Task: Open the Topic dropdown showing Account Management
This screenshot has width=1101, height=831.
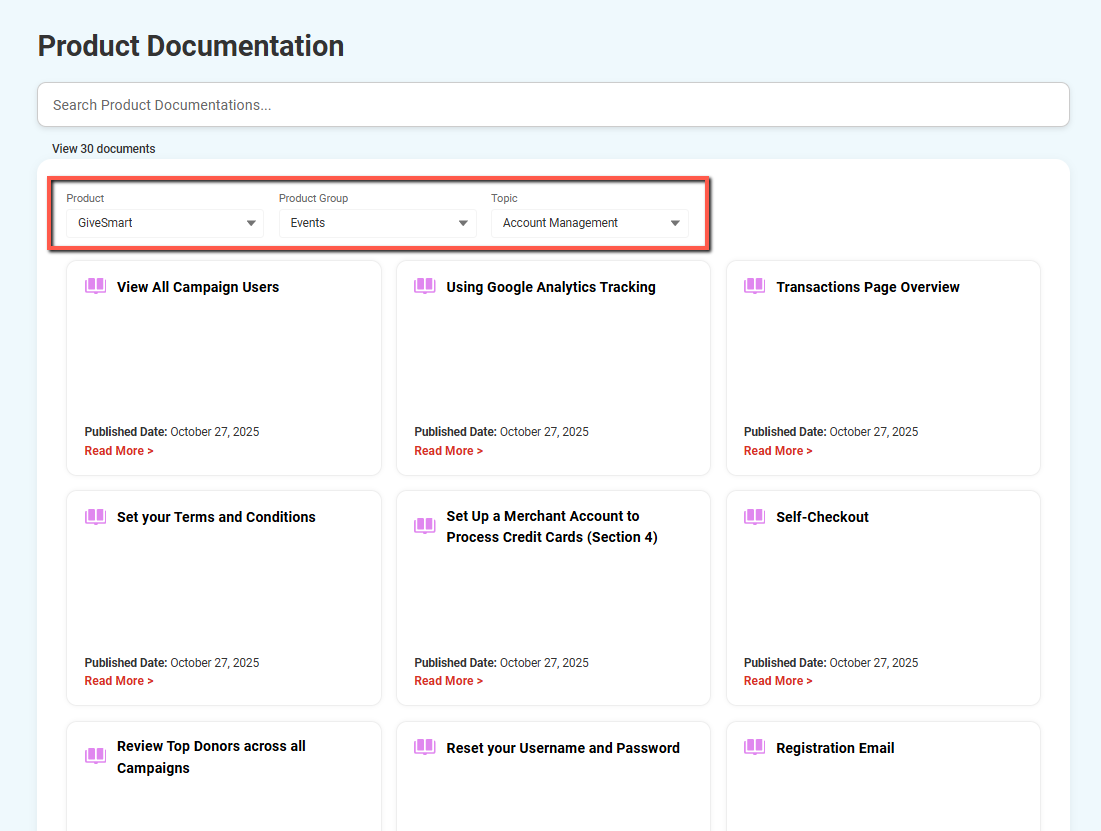Action: pos(590,223)
